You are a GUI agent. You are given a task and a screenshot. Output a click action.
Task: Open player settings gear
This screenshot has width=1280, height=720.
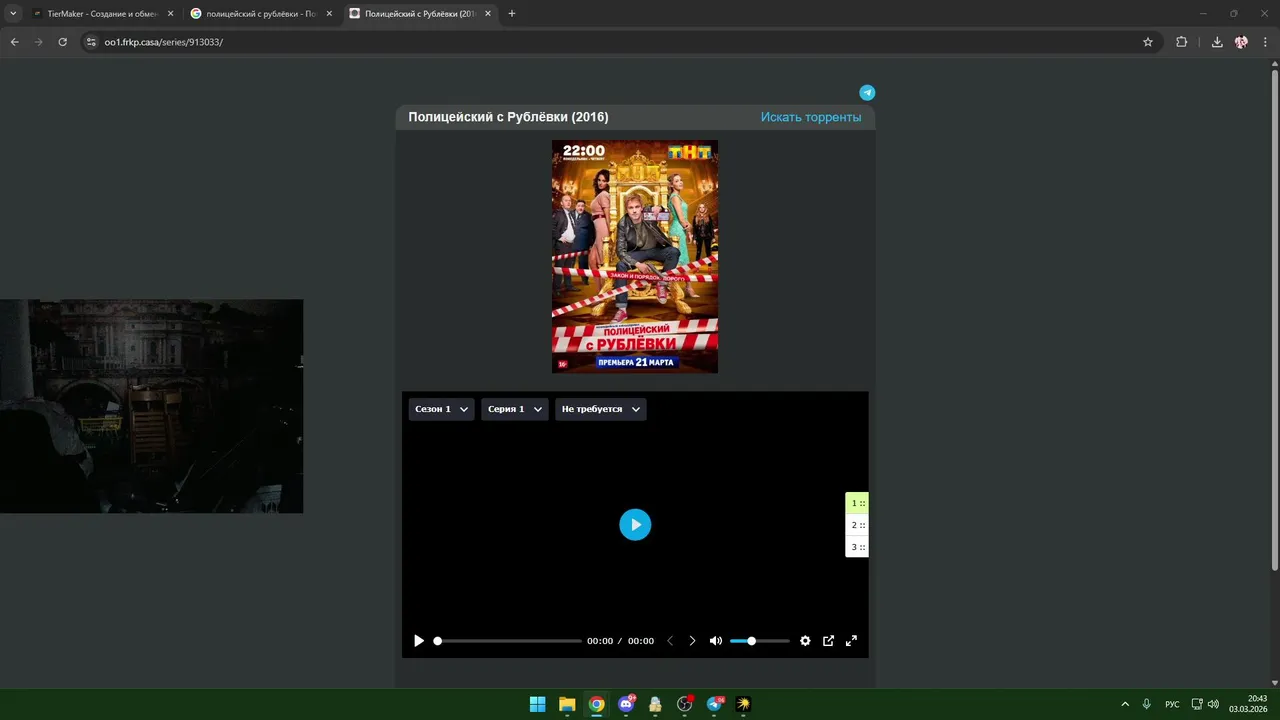tap(805, 641)
